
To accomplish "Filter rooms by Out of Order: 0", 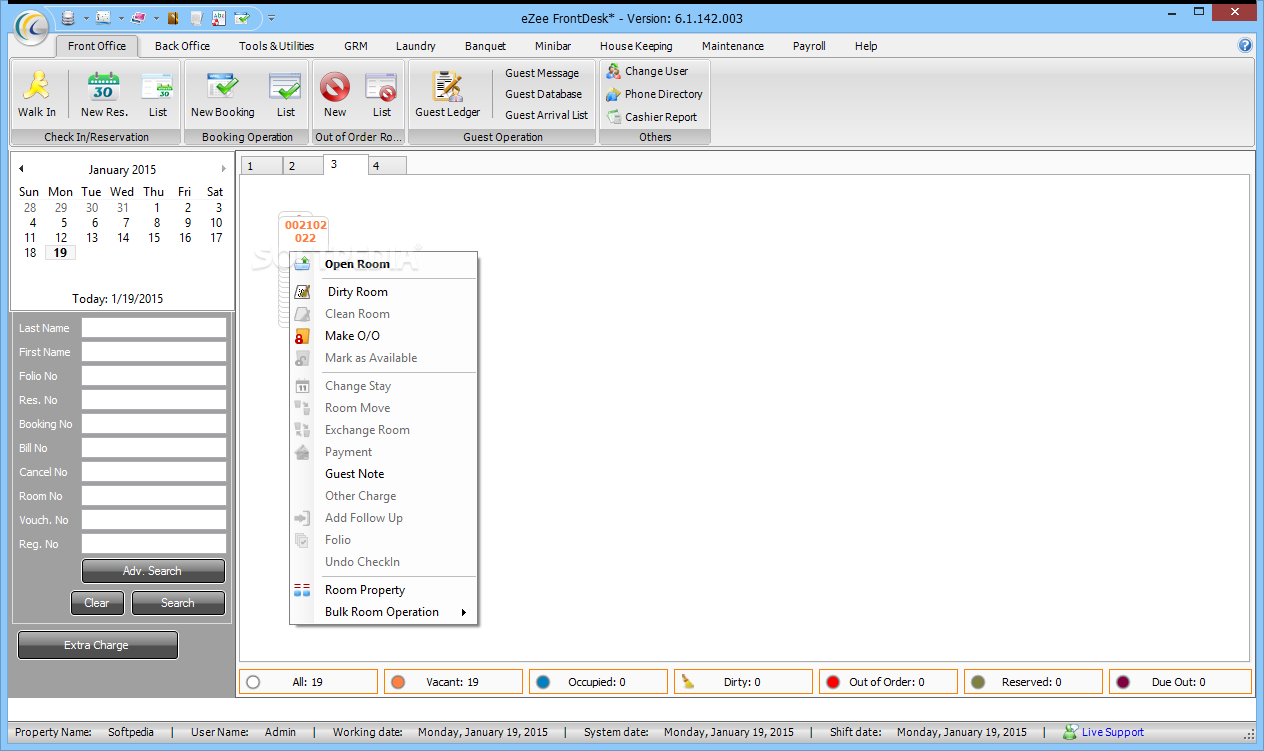I will 888,682.
